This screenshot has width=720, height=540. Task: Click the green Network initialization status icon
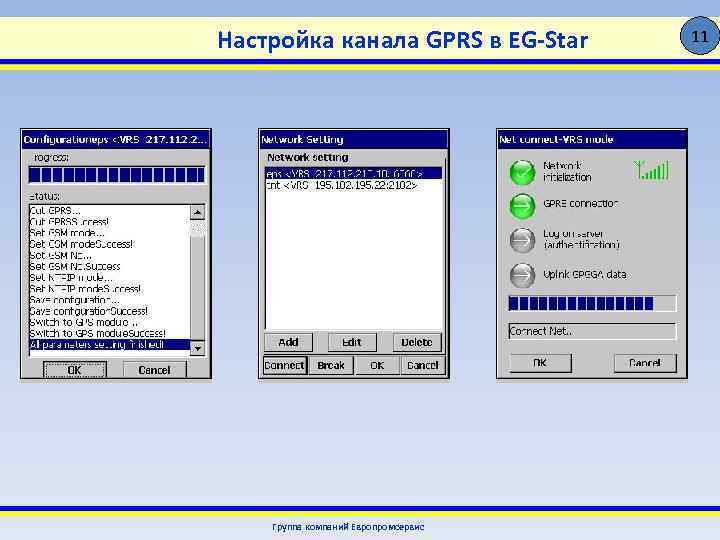coord(523,172)
